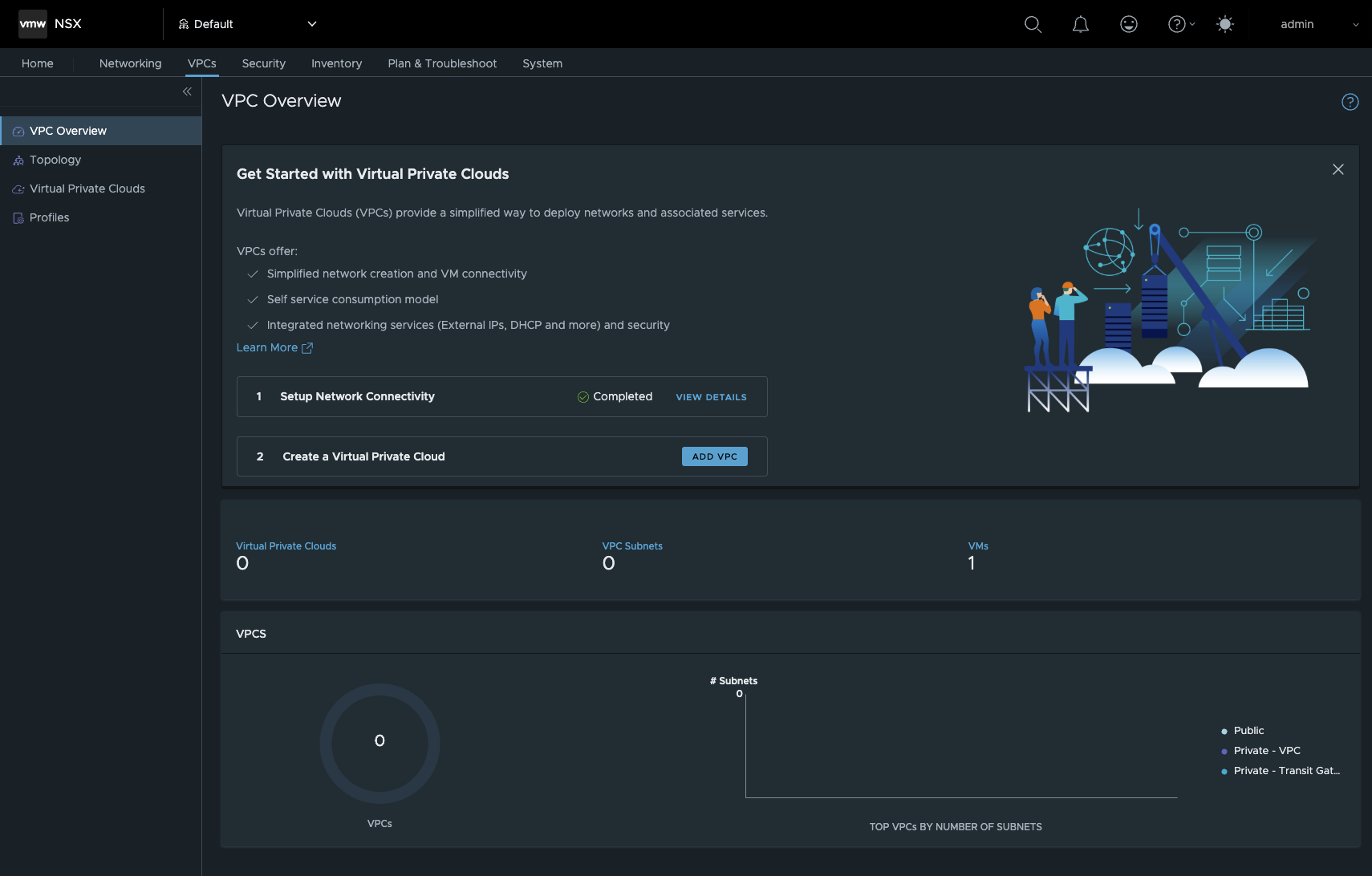Toggle the light/dark theme sun icon
The height and width of the screenshot is (876, 1372).
[x=1225, y=25]
